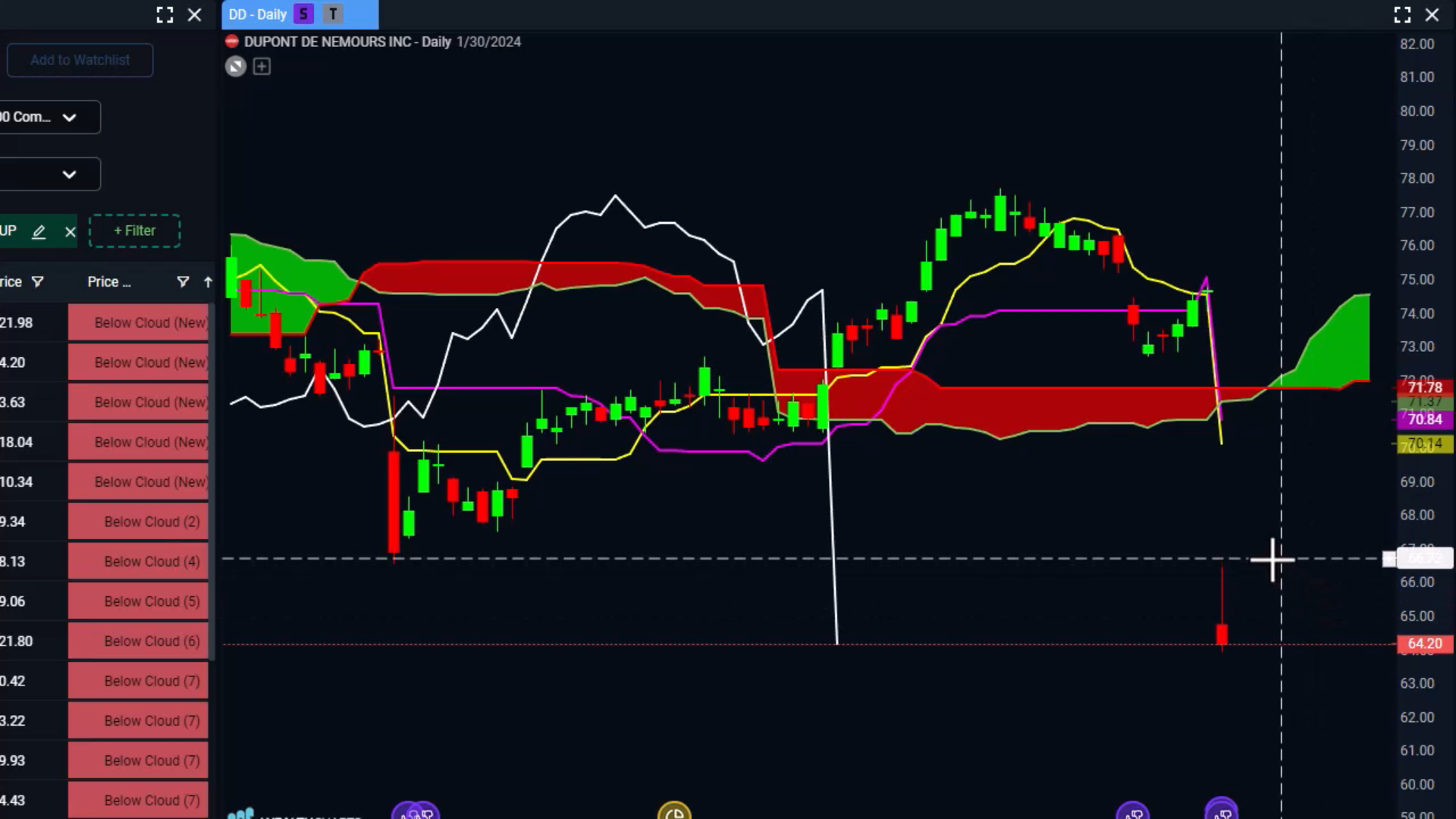1456x819 pixels.
Task: Click the gray T badge on DD tab
Action: (332, 14)
